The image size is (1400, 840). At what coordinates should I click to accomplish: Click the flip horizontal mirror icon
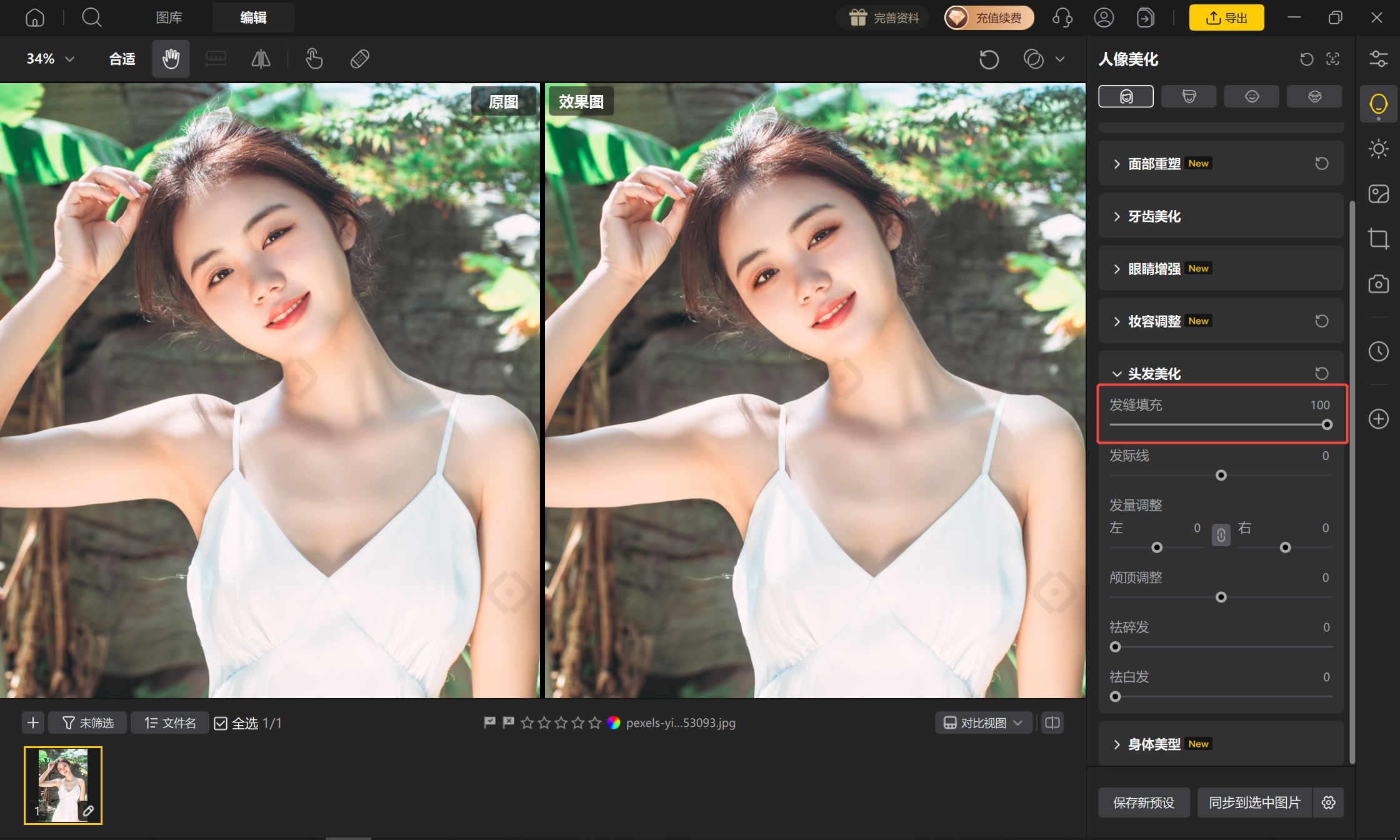(261, 59)
